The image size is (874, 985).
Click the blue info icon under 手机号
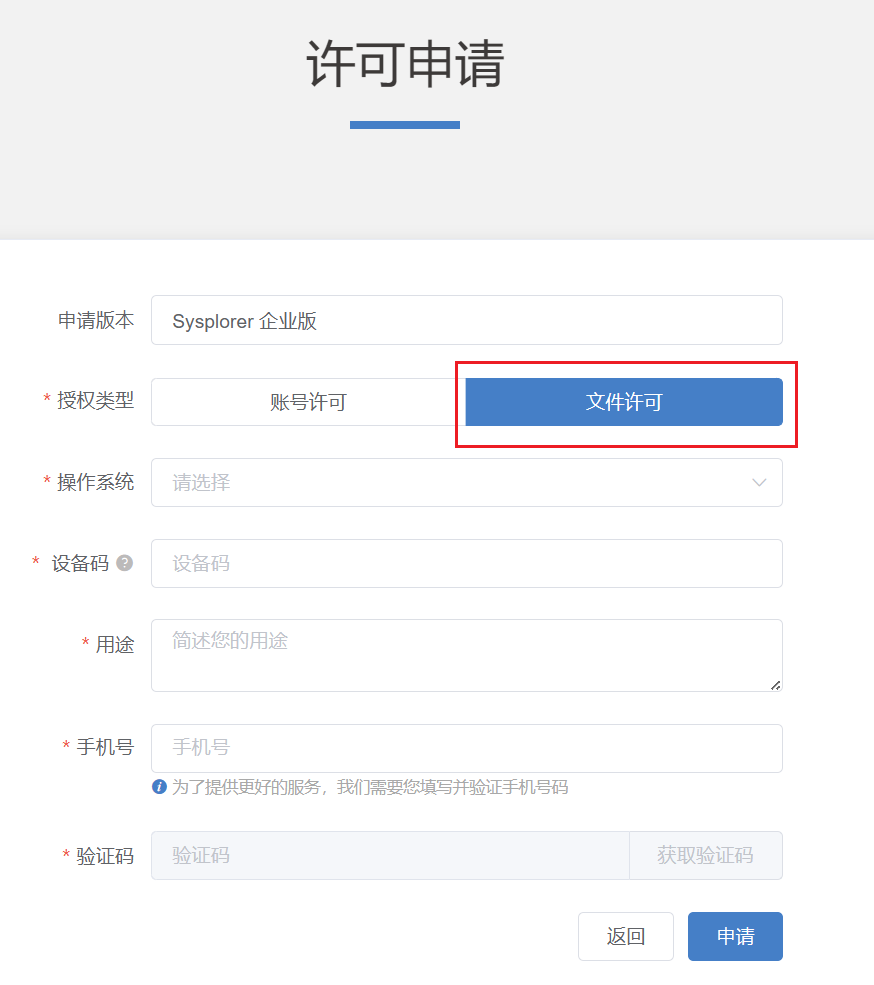click(159, 787)
